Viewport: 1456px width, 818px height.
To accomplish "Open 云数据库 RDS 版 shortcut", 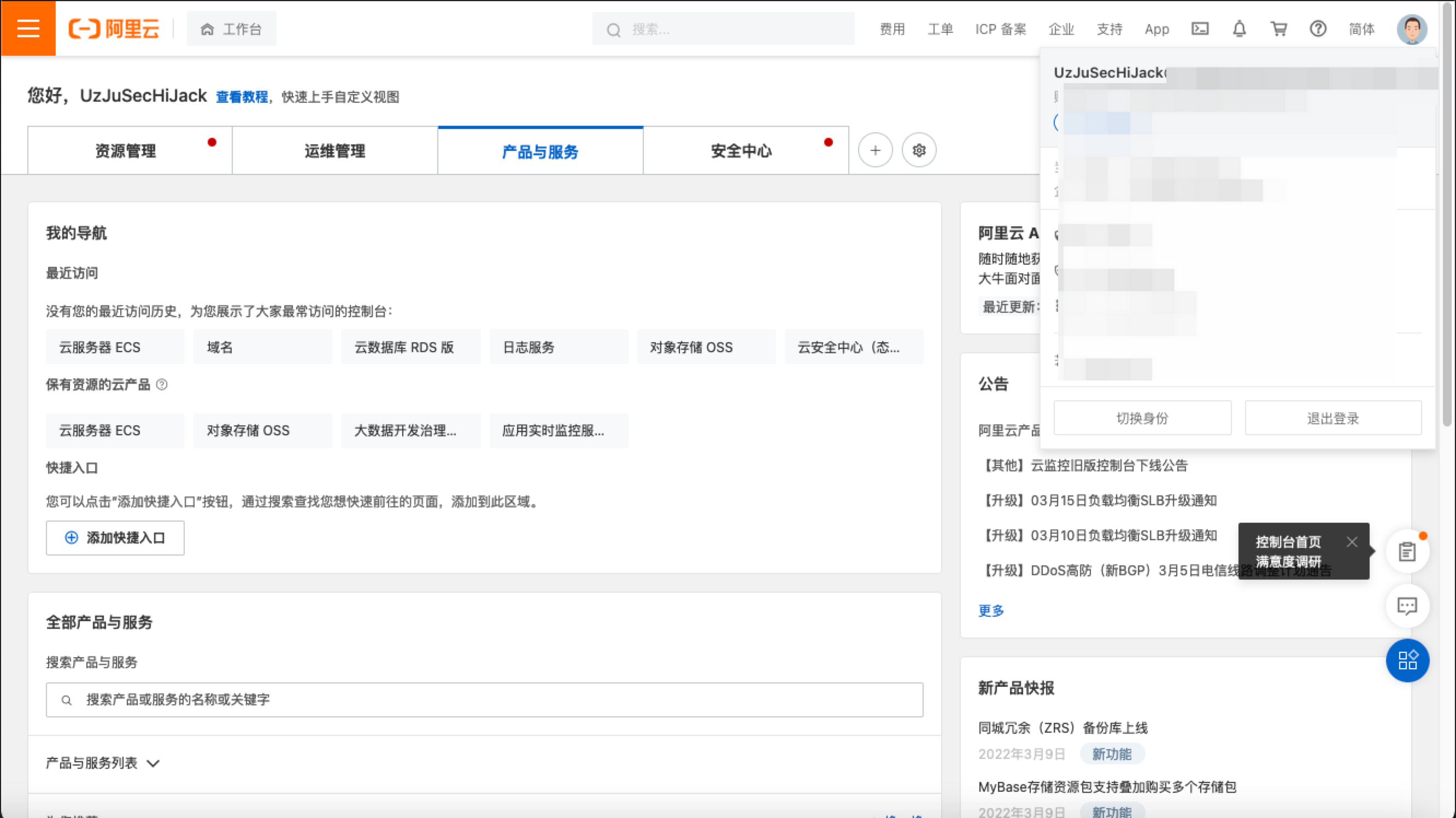I will [x=410, y=347].
